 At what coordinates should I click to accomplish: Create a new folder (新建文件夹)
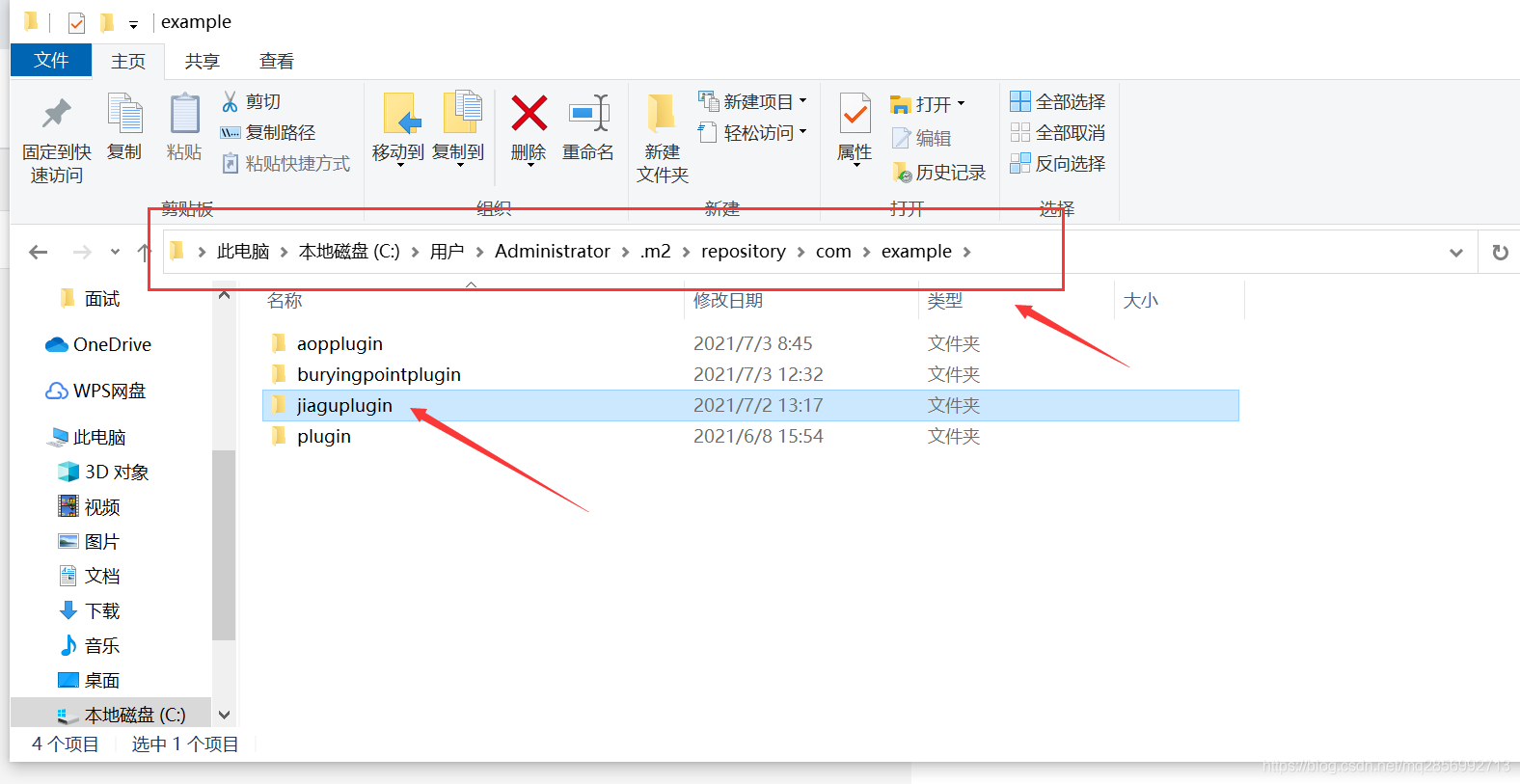click(x=663, y=137)
